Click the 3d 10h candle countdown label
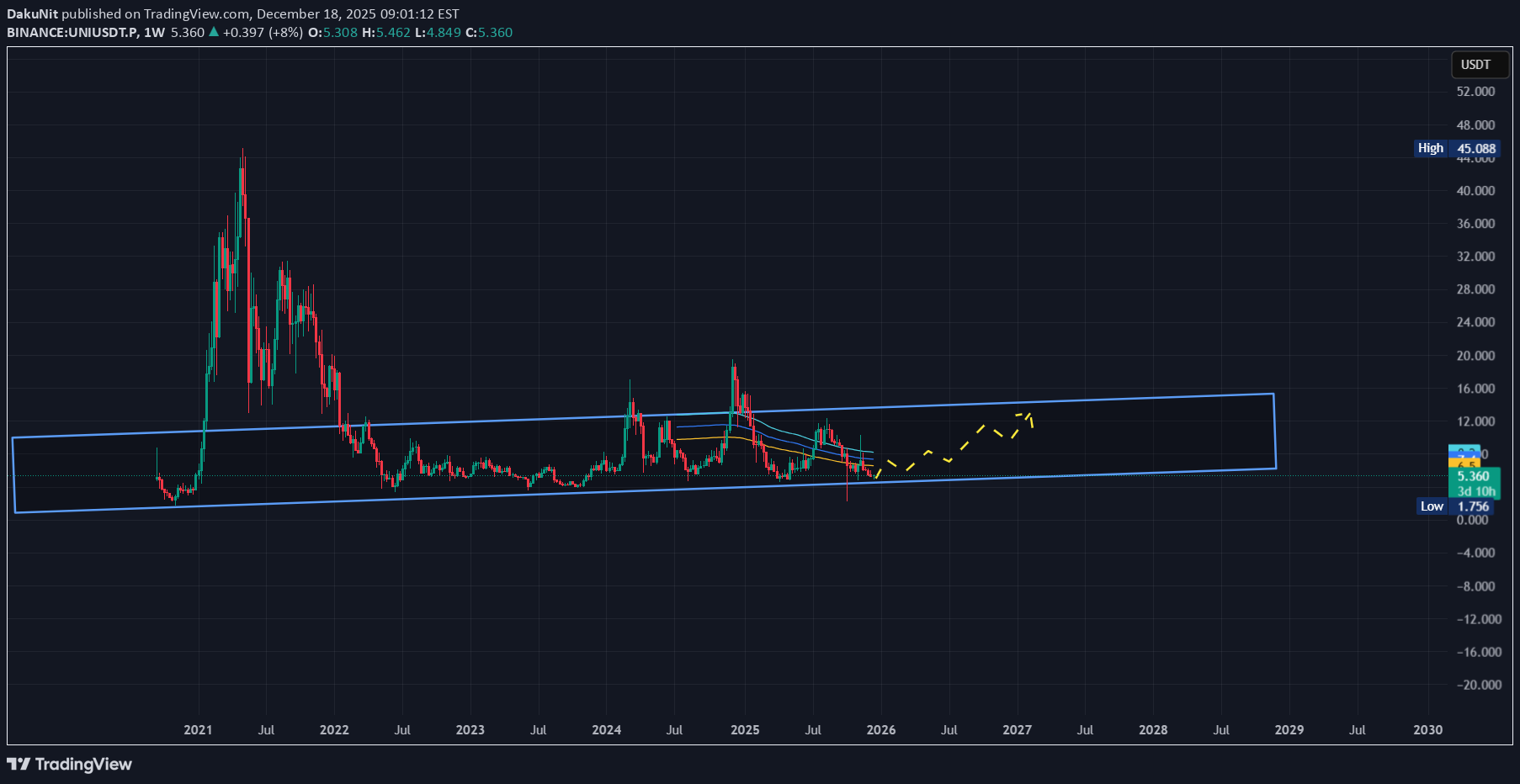 point(1475,491)
